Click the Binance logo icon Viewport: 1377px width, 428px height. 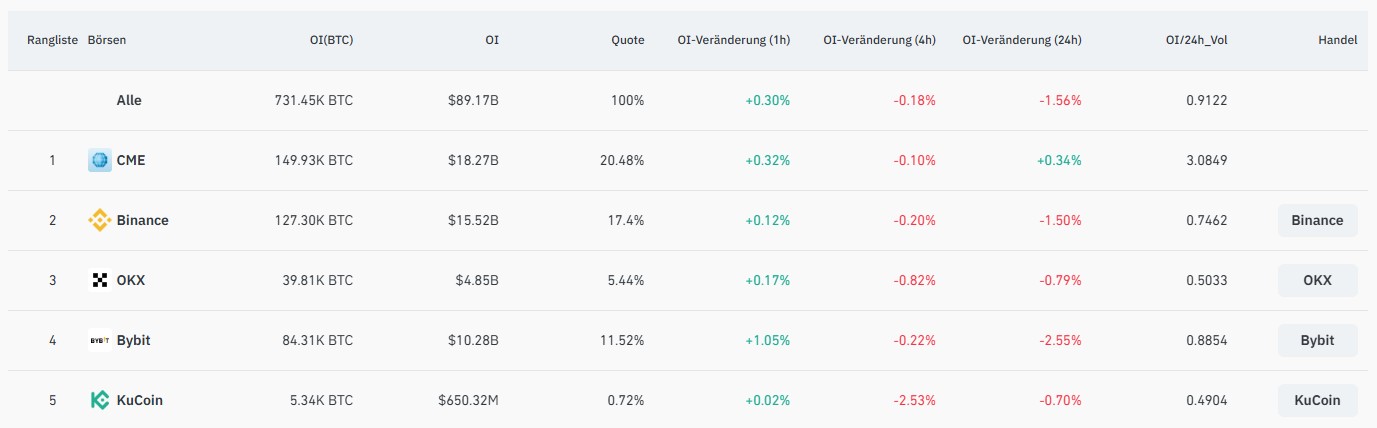[x=100, y=220]
